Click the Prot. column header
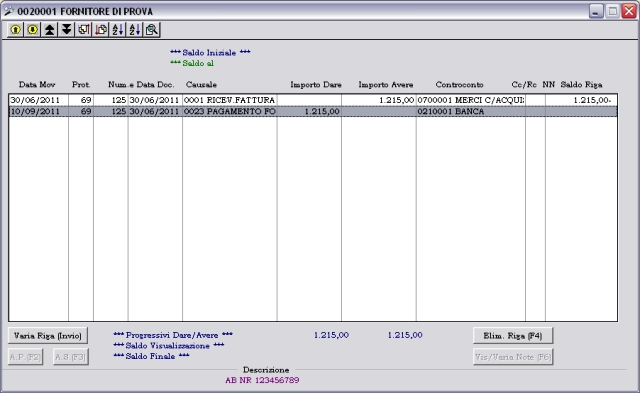This screenshot has width=640, height=393. (81, 84)
